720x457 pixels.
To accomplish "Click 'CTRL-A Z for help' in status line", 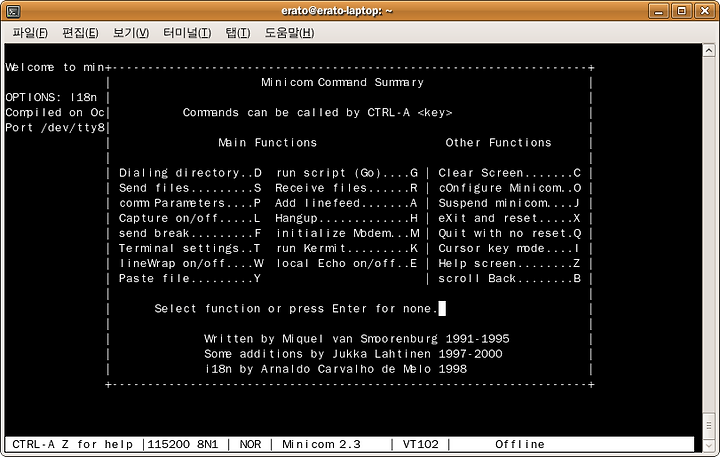I will click(x=73, y=444).
